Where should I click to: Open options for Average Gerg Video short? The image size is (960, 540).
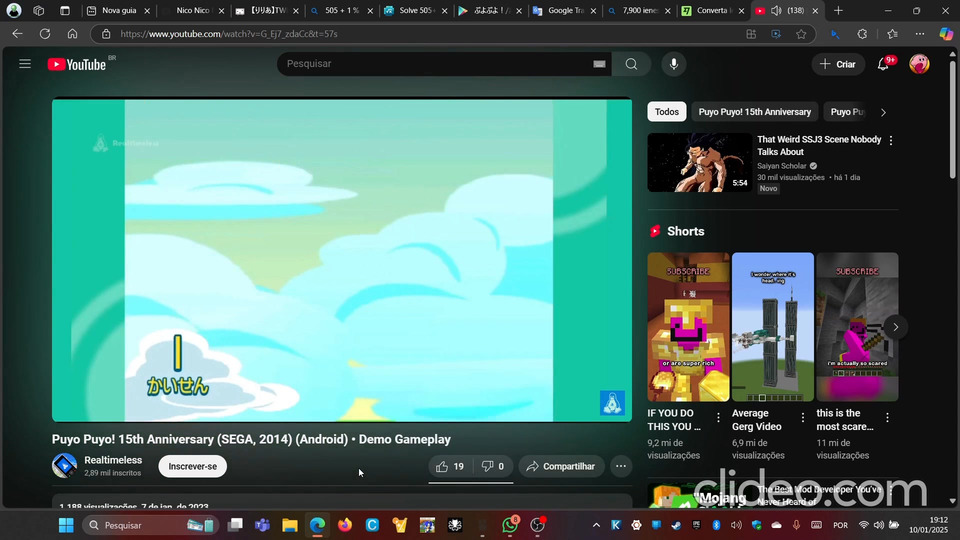point(803,418)
